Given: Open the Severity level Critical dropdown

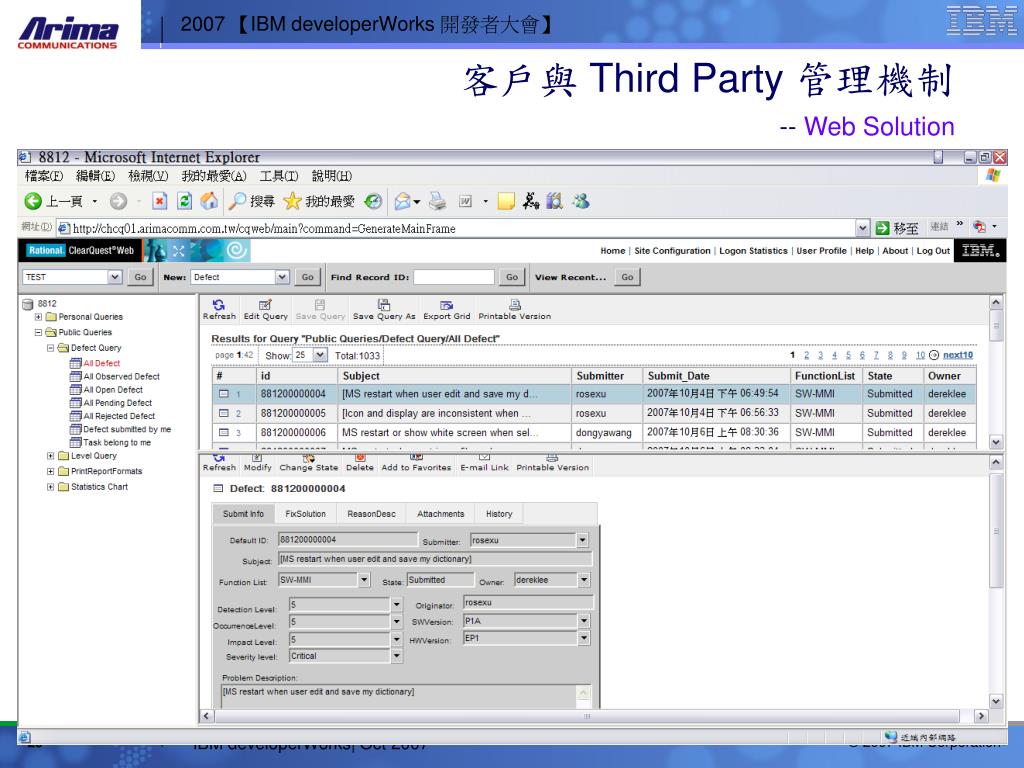Looking at the screenshot, I should click(x=396, y=656).
